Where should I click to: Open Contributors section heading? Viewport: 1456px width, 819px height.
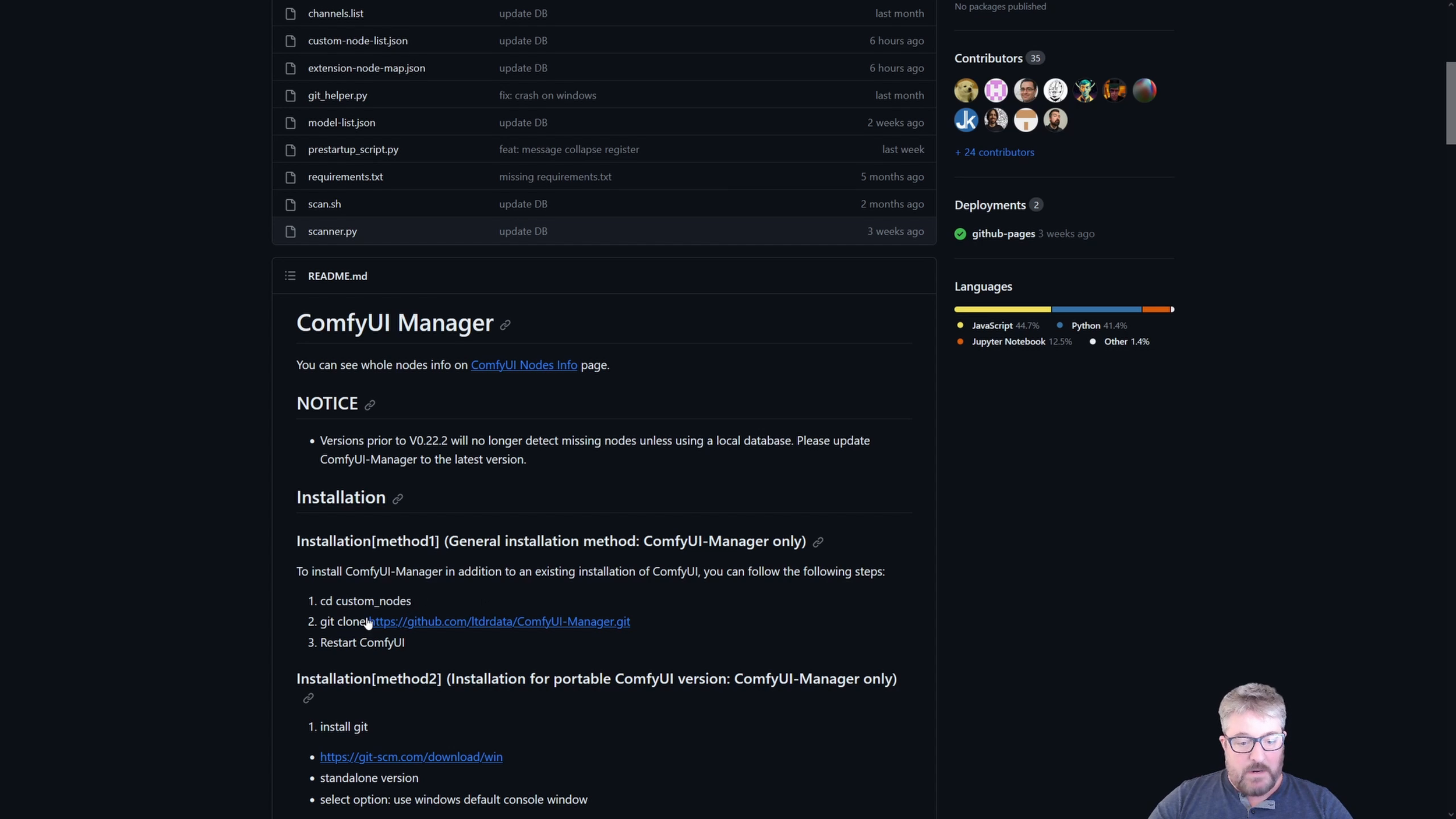988,58
